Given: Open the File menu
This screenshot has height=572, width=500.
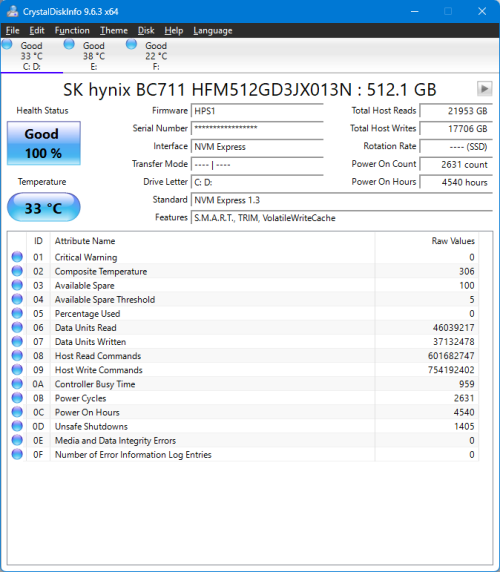Looking at the screenshot, I should [12, 31].
